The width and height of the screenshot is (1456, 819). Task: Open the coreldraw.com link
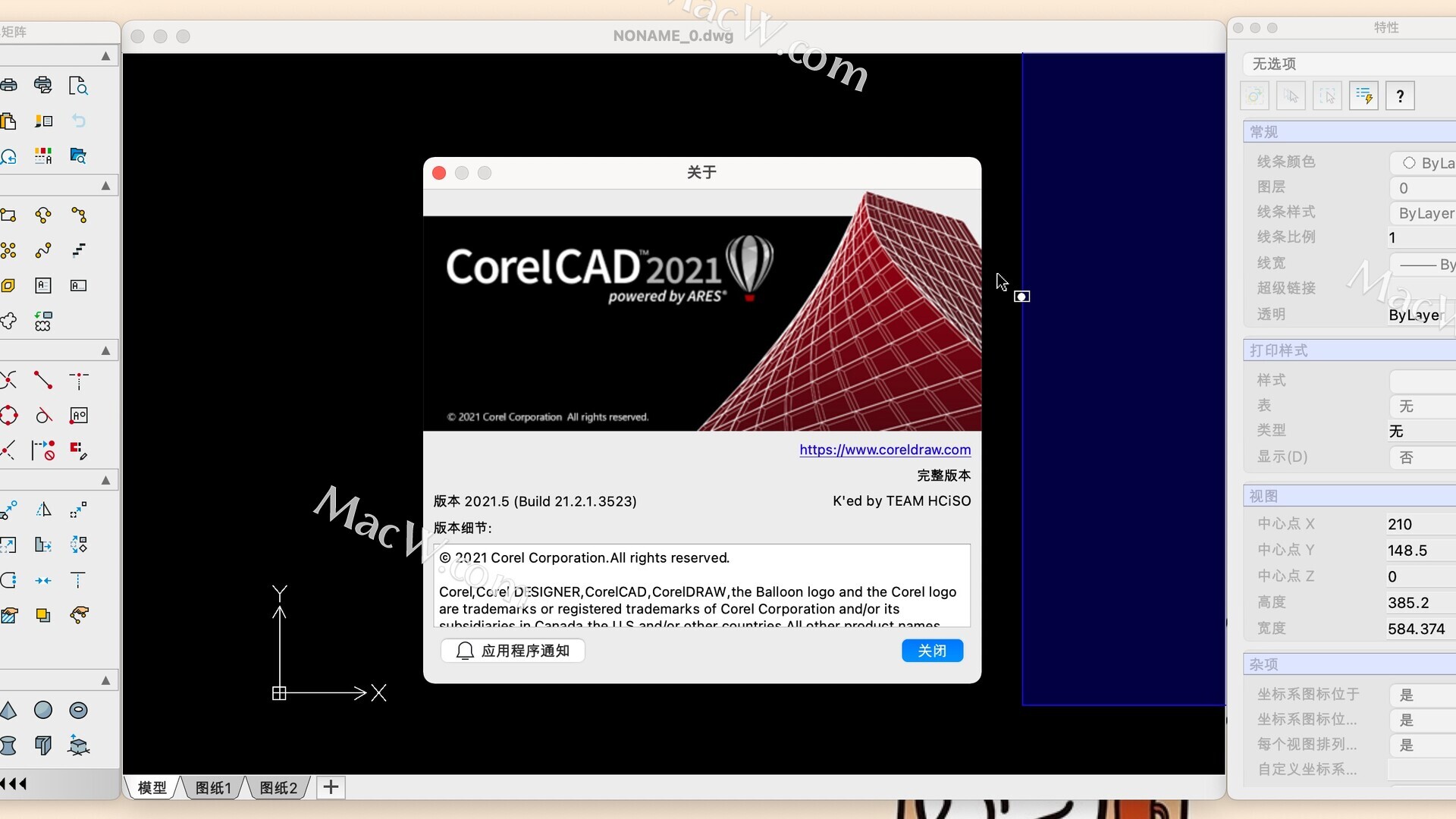pyautogui.click(x=885, y=450)
